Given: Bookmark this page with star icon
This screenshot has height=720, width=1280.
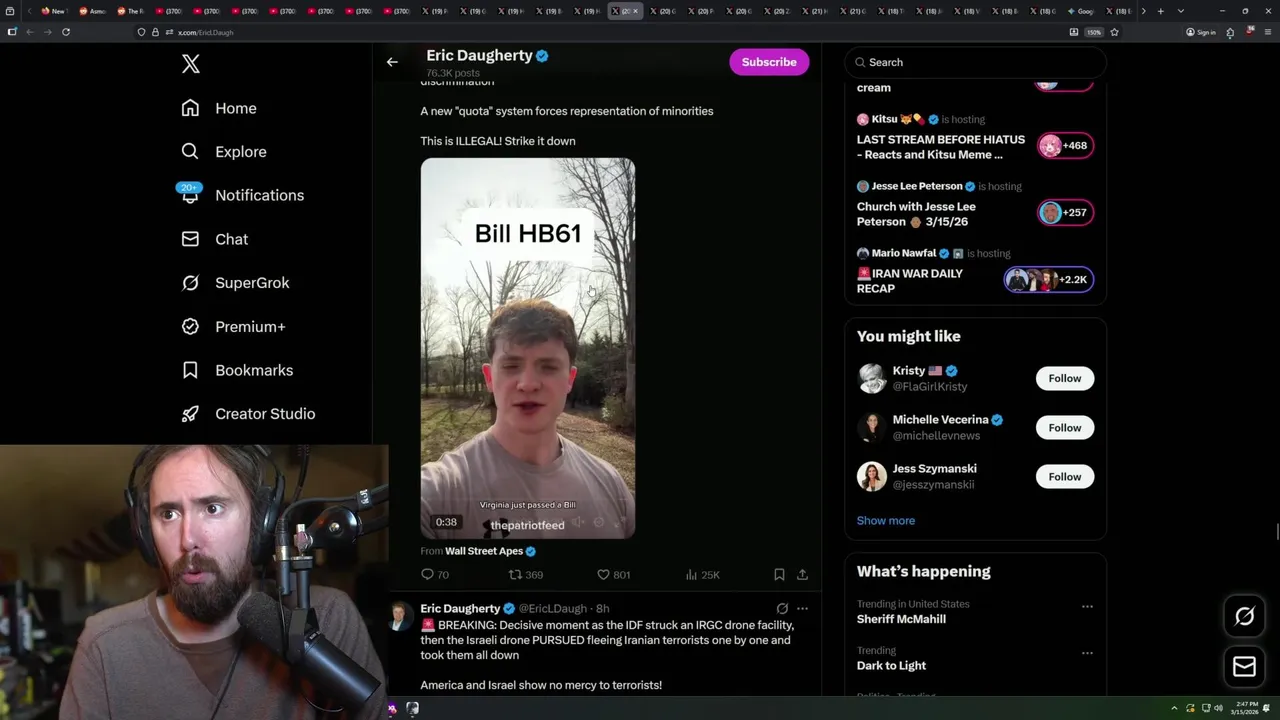Looking at the screenshot, I should pos(1114,32).
